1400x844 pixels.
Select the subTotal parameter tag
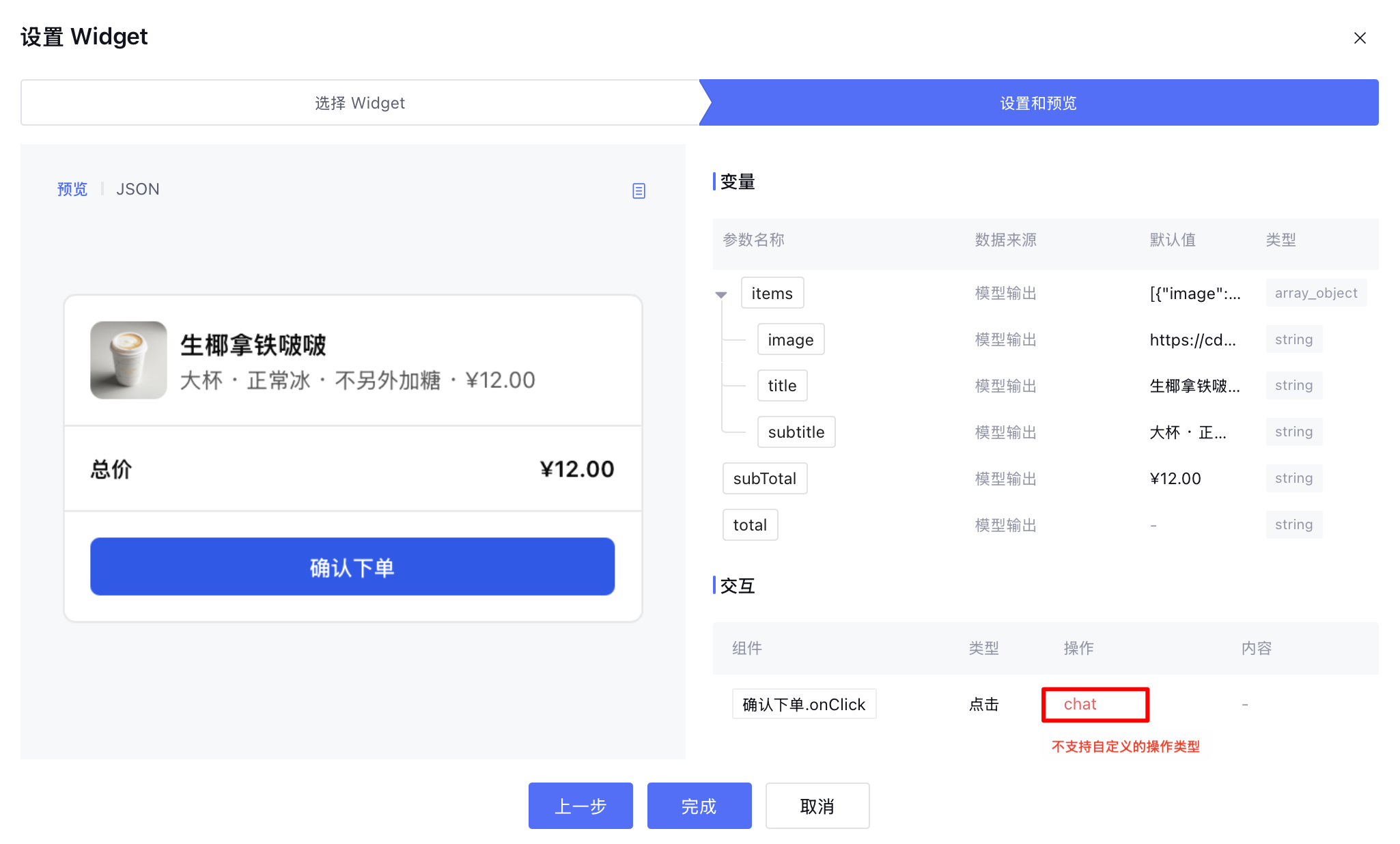pos(764,478)
